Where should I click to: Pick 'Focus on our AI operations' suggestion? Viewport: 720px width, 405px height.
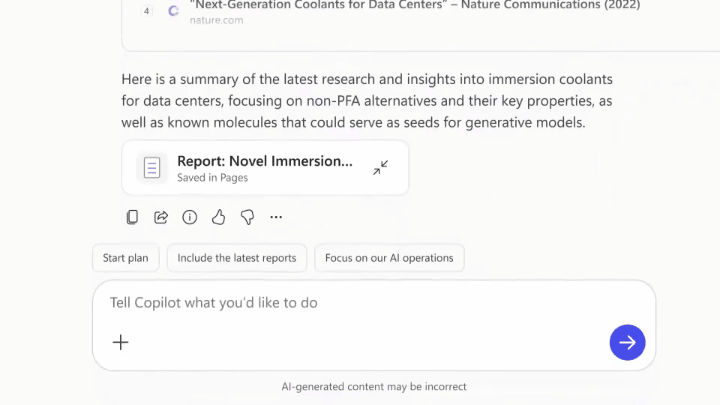(x=389, y=258)
